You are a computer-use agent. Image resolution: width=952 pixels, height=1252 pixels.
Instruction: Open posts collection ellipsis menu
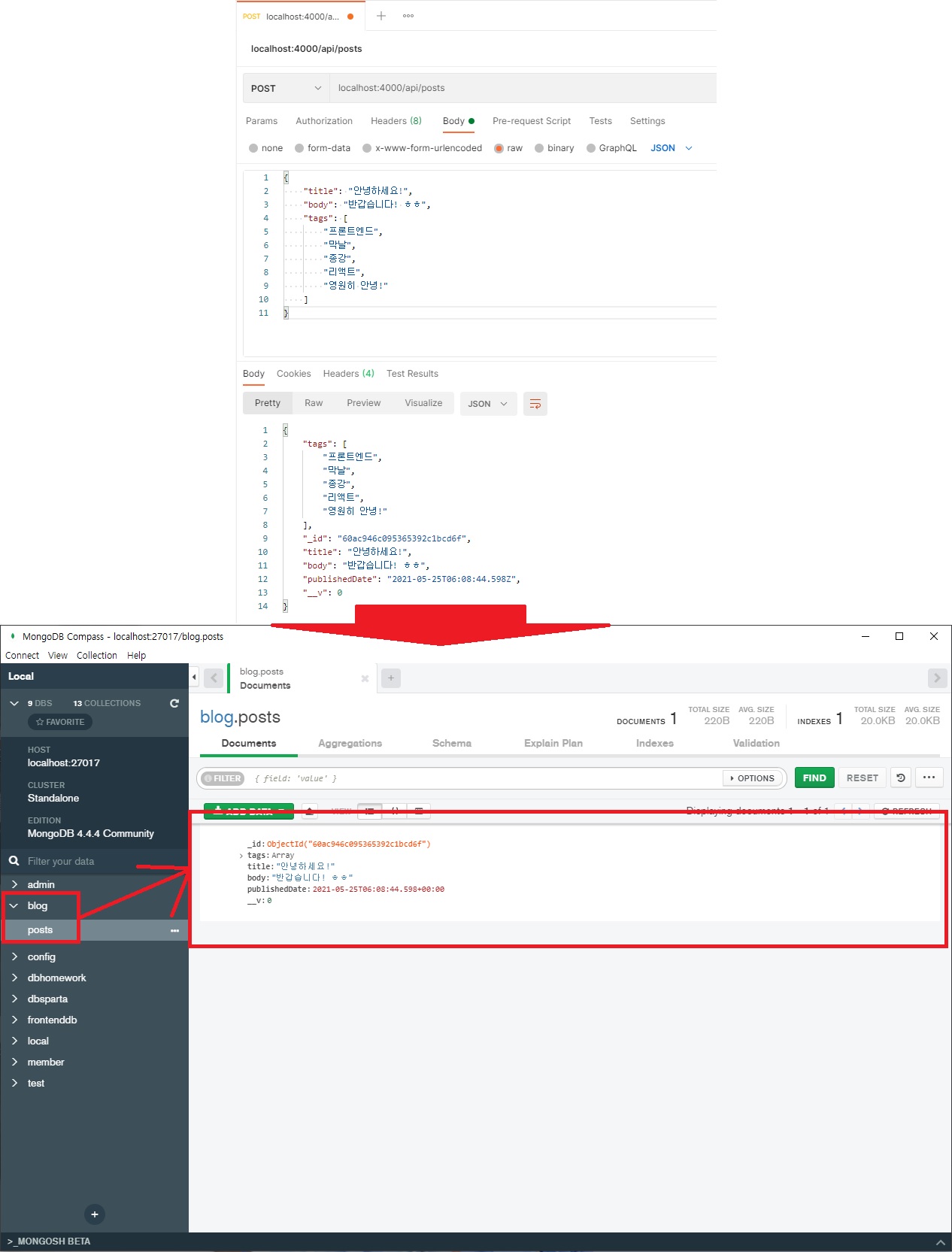click(174, 930)
